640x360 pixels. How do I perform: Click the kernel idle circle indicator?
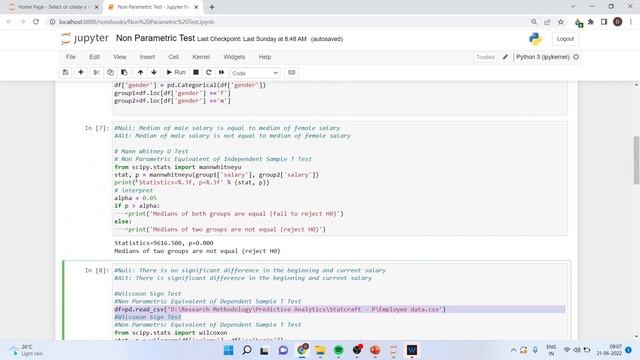click(x=576, y=57)
